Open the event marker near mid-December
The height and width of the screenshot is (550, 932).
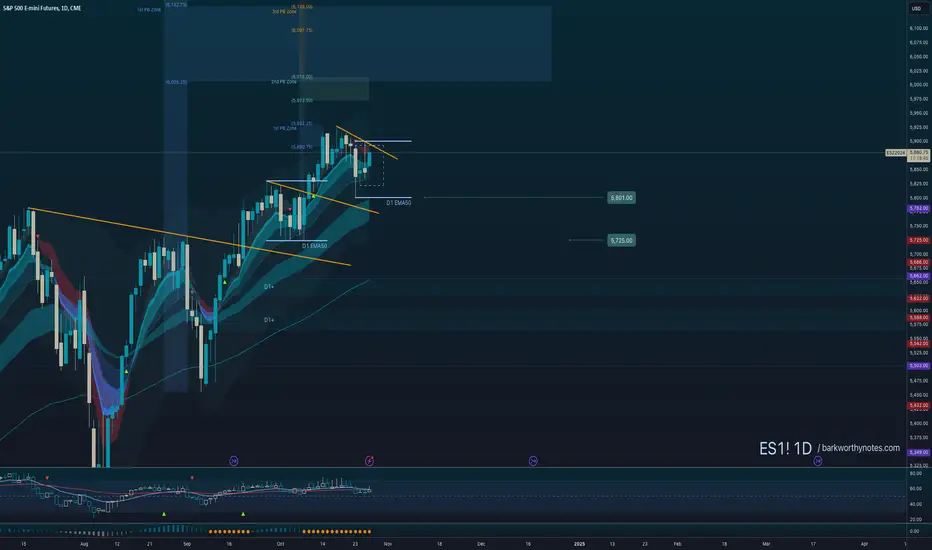click(533, 461)
